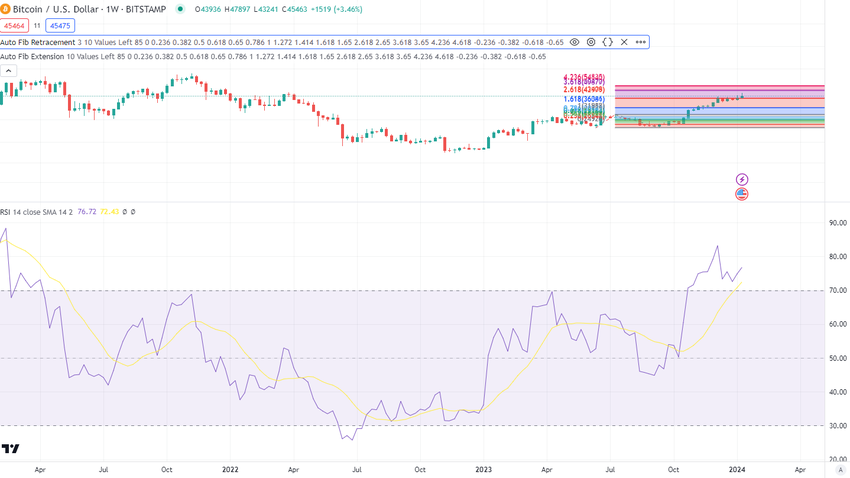View Auto Fib Retracement source code

pyautogui.click(x=608, y=42)
